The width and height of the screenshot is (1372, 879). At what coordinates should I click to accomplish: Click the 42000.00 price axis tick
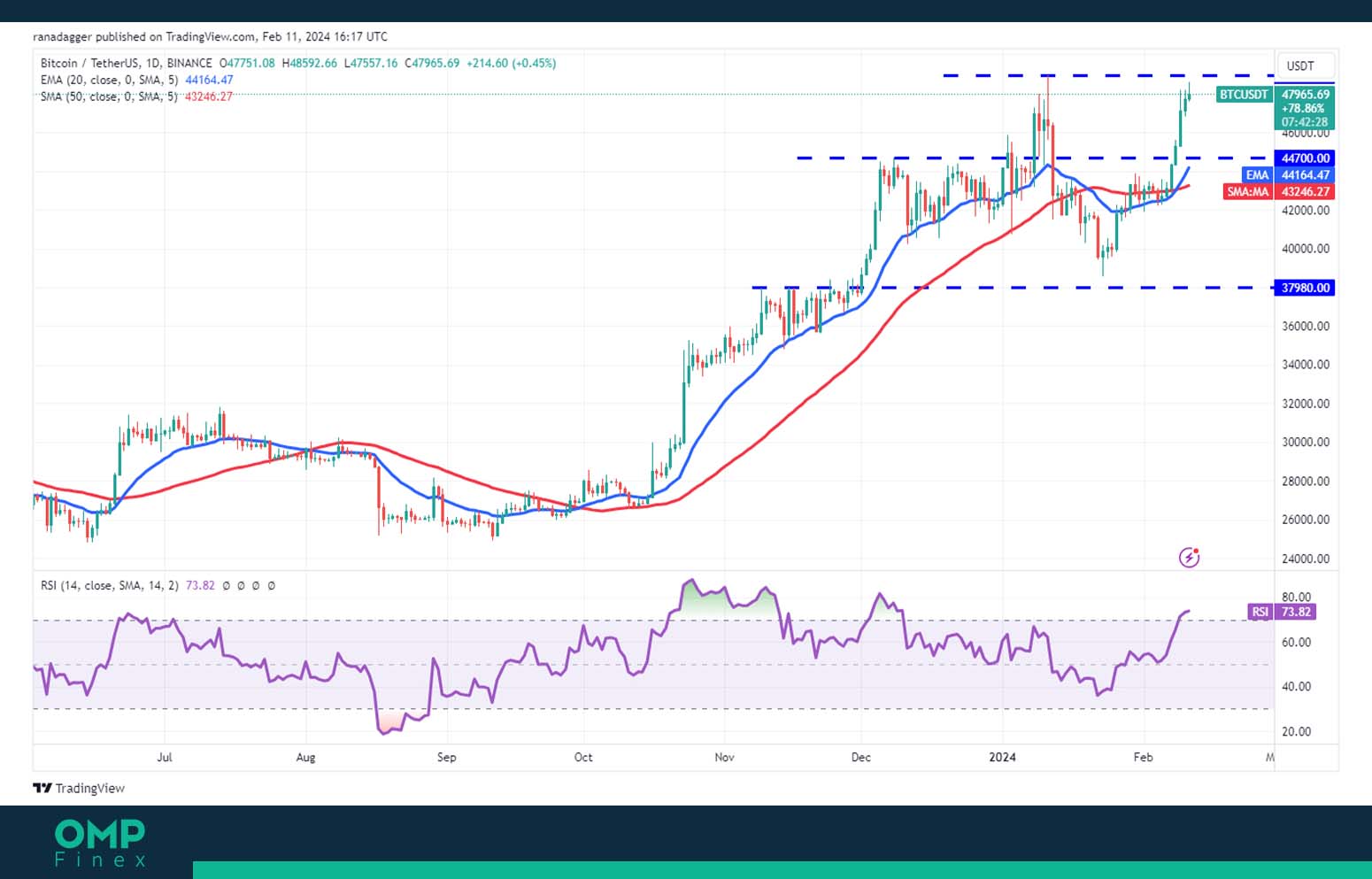pyautogui.click(x=1306, y=211)
